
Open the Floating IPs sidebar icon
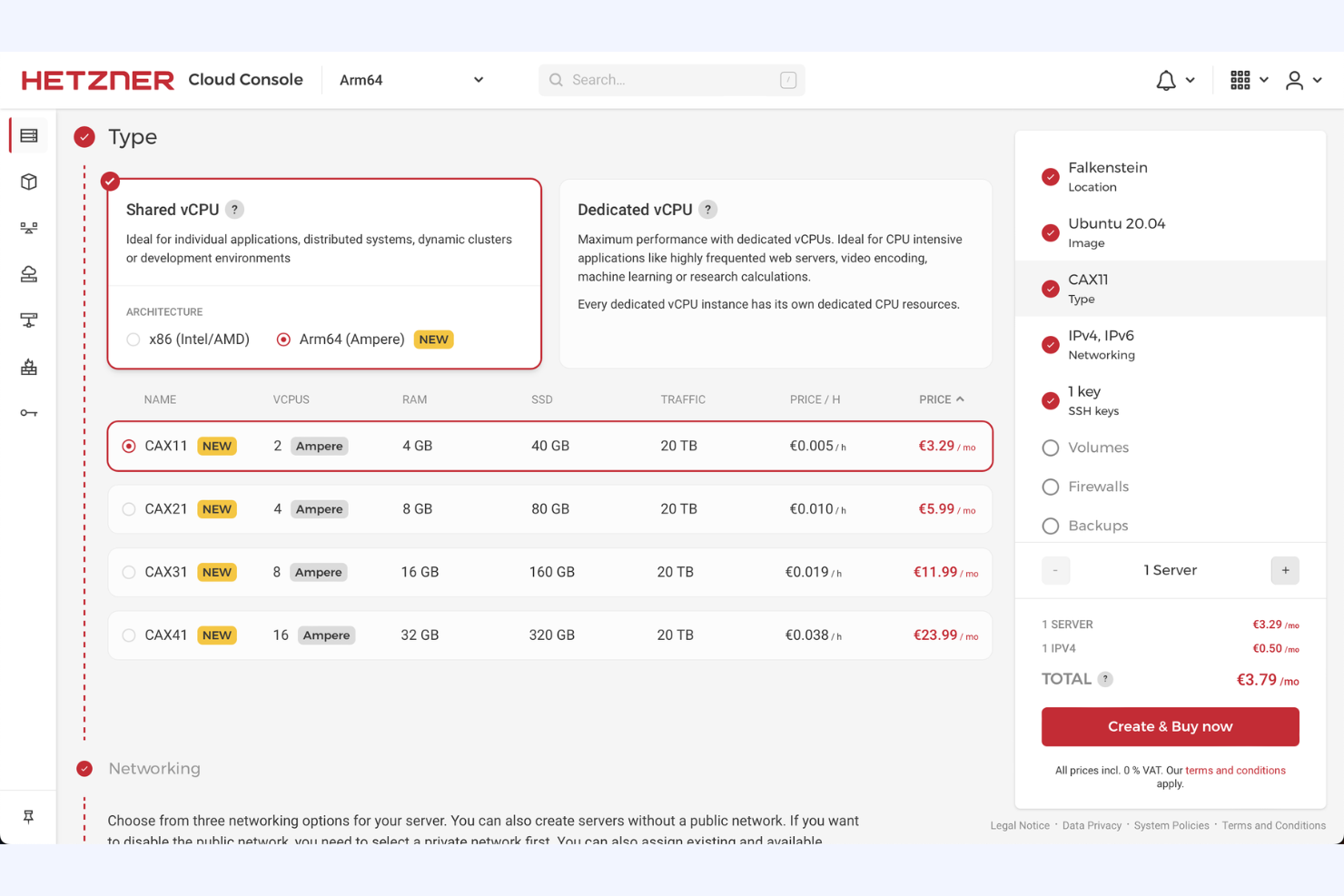pyautogui.click(x=28, y=320)
